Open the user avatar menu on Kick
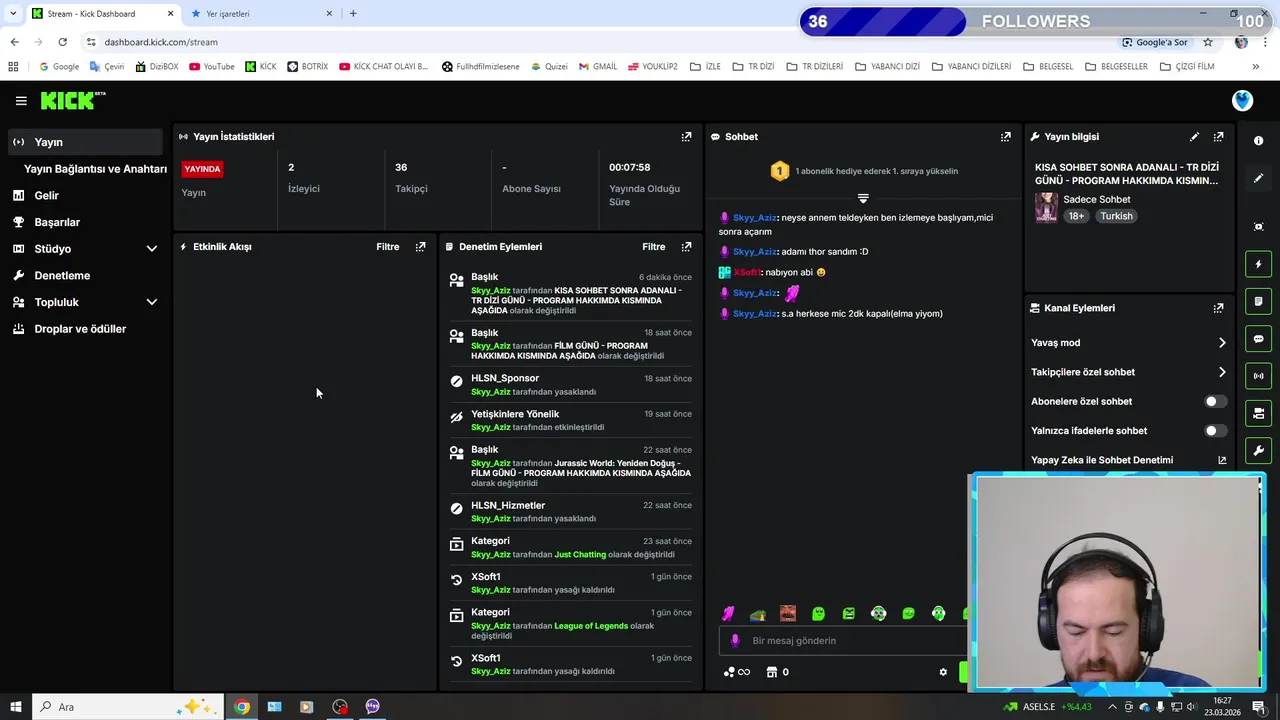This screenshot has height=720, width=1280. click(1242, 101)
